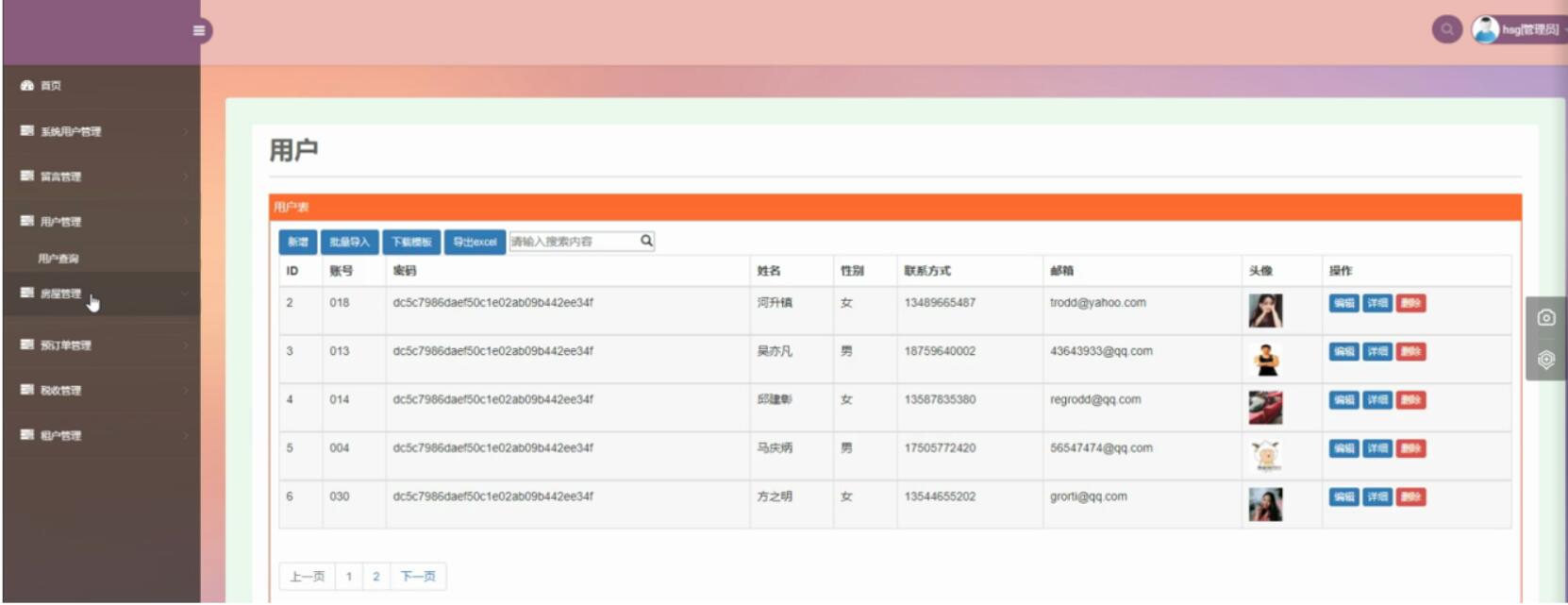Screen dimensions: 1568x605
Task: Delete the user 吴亦凡
Action: [x=1410, y=351]
